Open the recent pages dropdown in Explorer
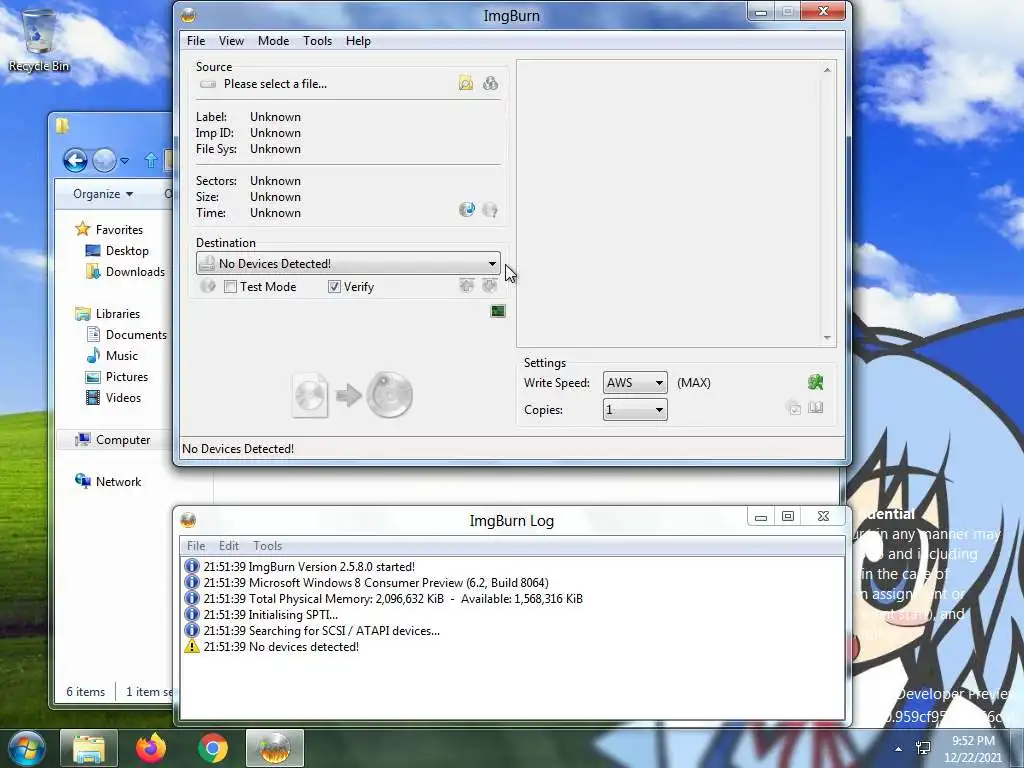 (x=125, y=161)
